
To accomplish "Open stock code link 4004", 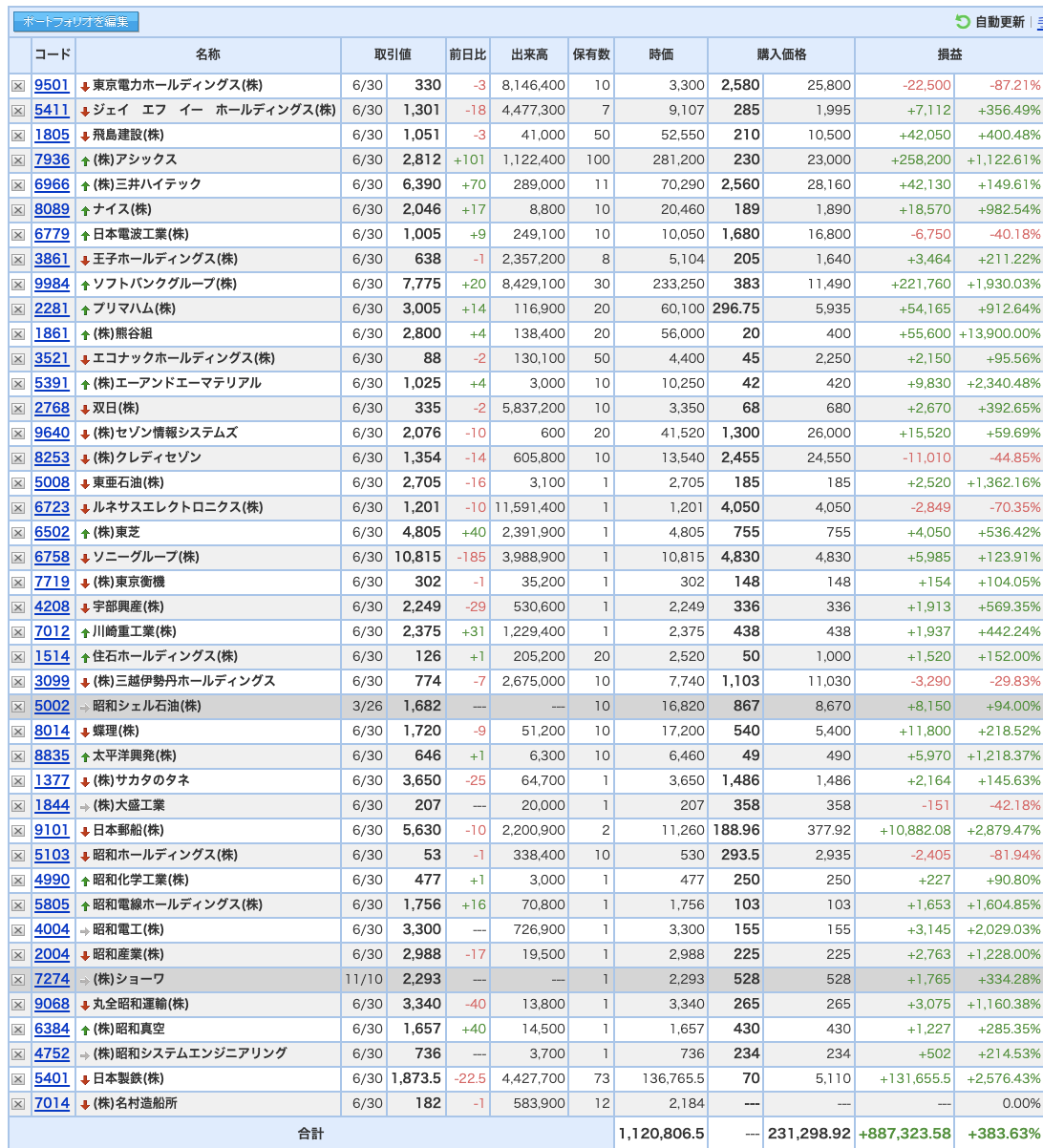I will [53, 929].
